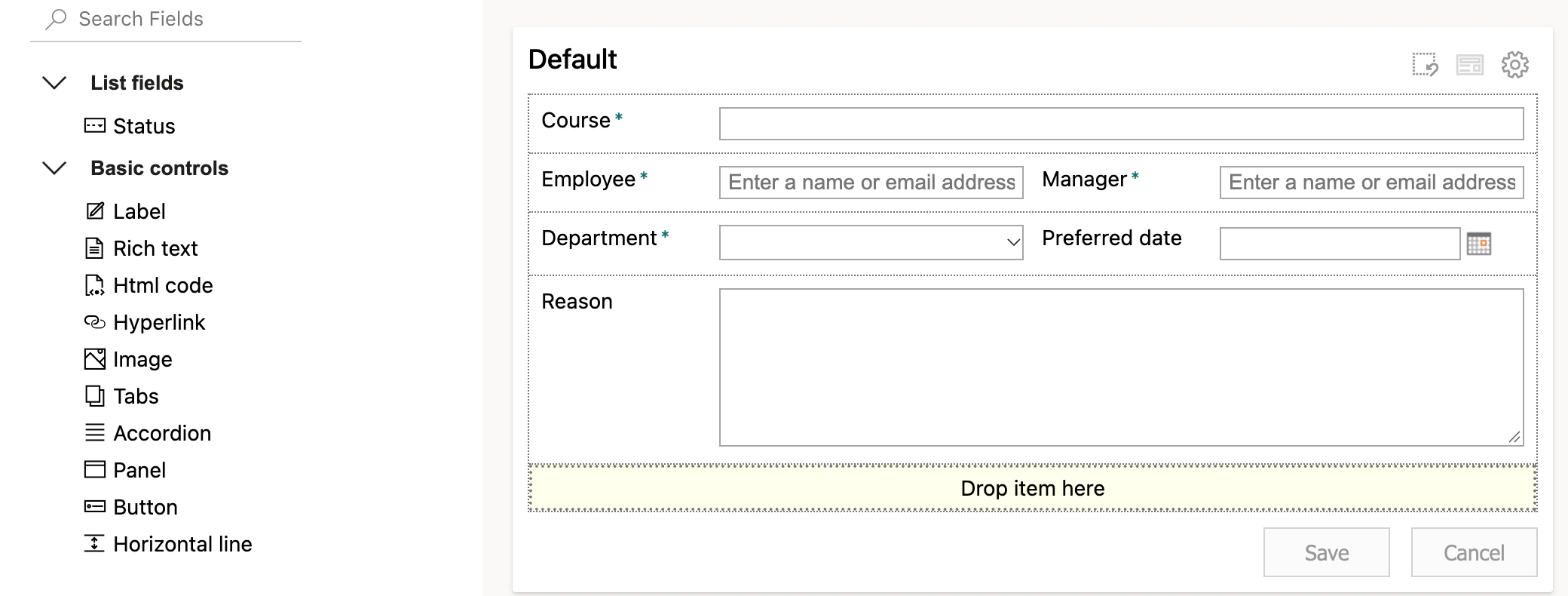Click the Preferred date input
The width and height of the screenshot is (1568, 596).
(x=1340, y=244)
